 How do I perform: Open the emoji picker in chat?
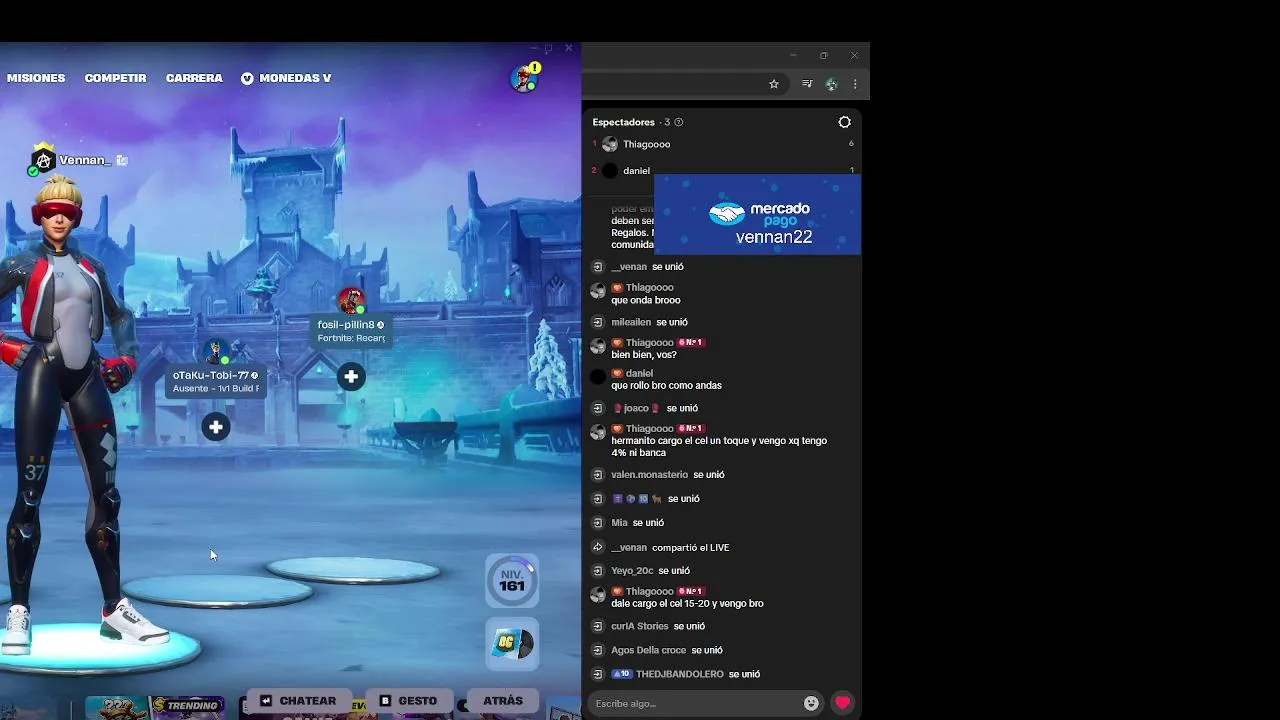pos(811,703)
